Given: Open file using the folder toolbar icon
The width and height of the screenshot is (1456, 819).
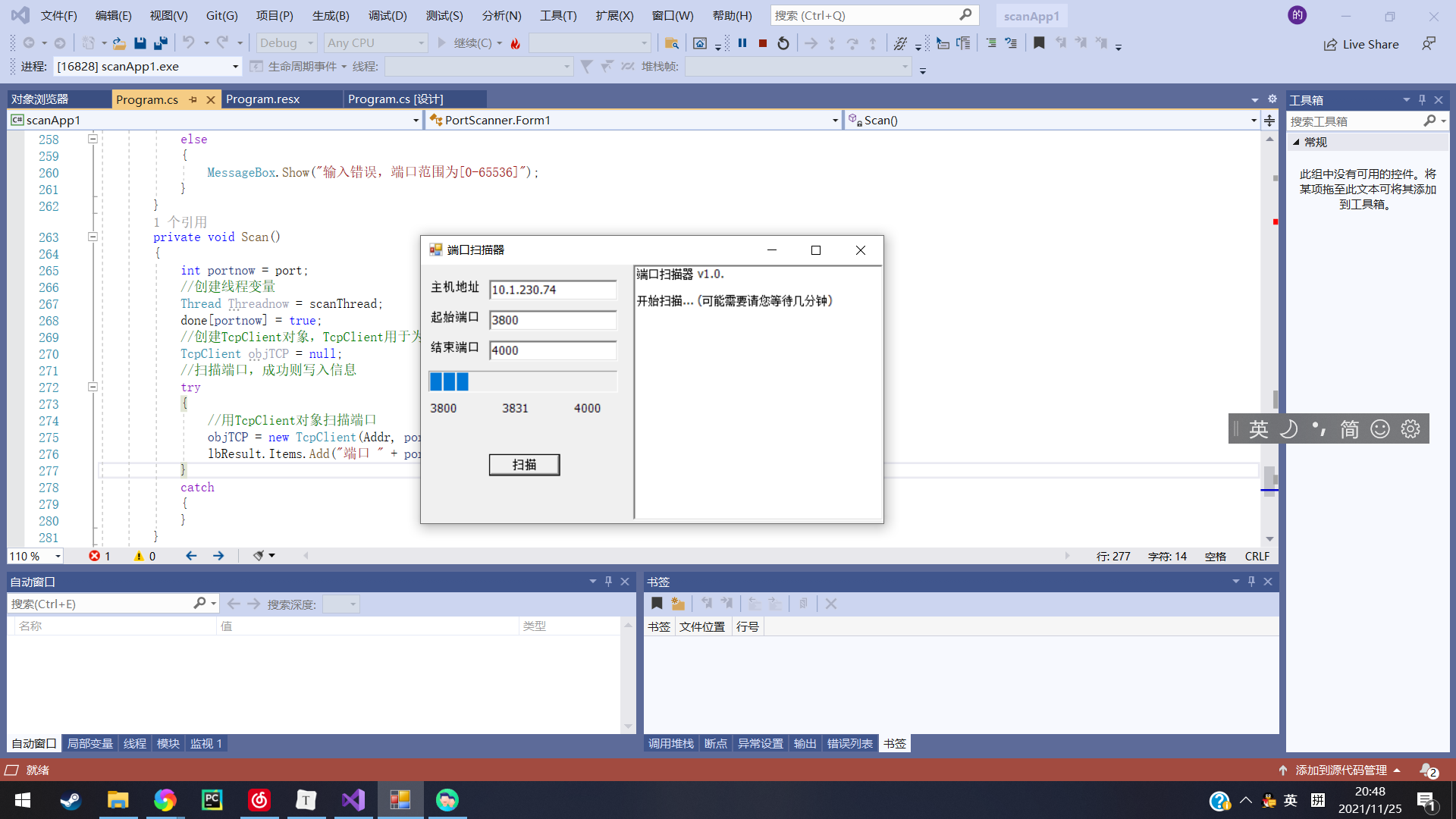Looking at the screenshot, I should tap(119, 43).
